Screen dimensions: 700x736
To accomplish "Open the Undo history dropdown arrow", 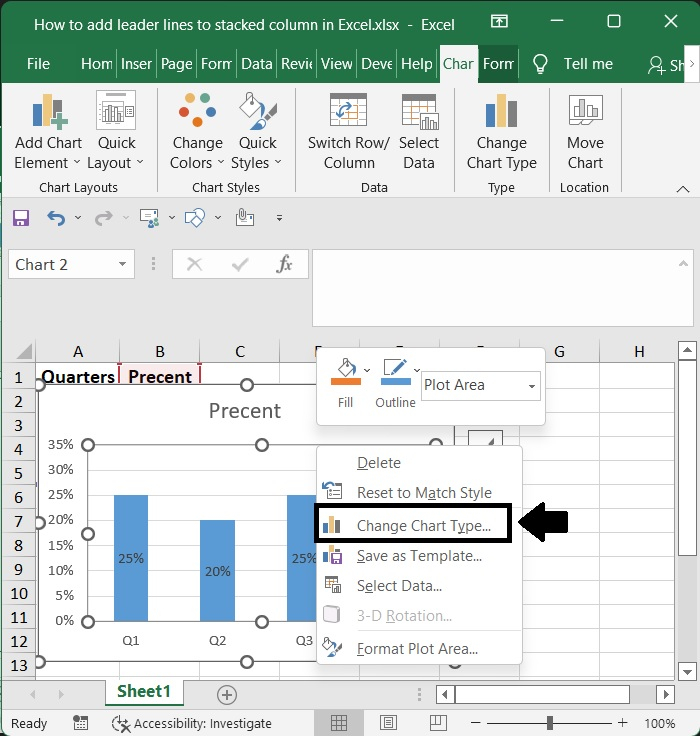I will click(x=78, y=218).
